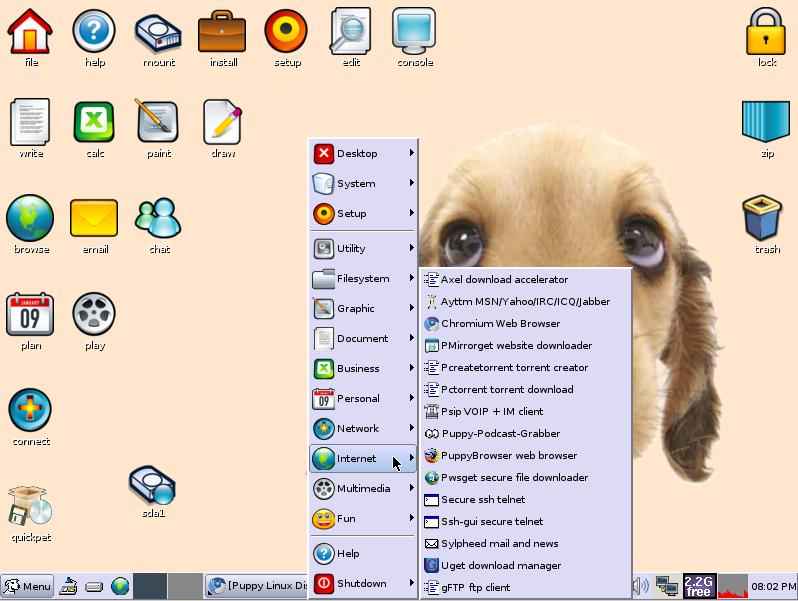This screenshot has height=601, width=798.
Task: Open Pctorrent torrent download
Action: pyautogui.click(x=525, y=389)
